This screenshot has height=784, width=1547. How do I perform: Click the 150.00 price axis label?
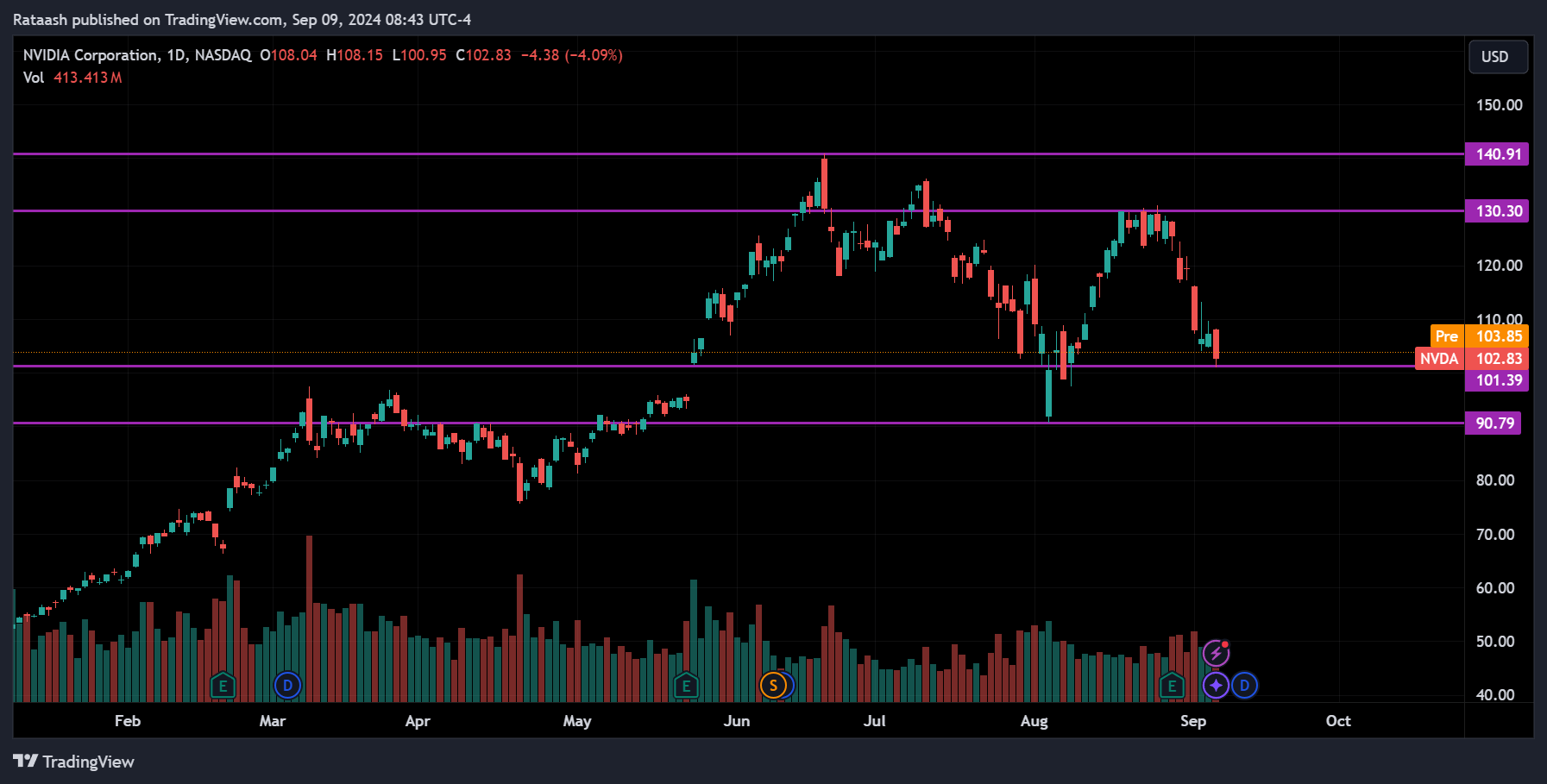tap(1500, 105)
